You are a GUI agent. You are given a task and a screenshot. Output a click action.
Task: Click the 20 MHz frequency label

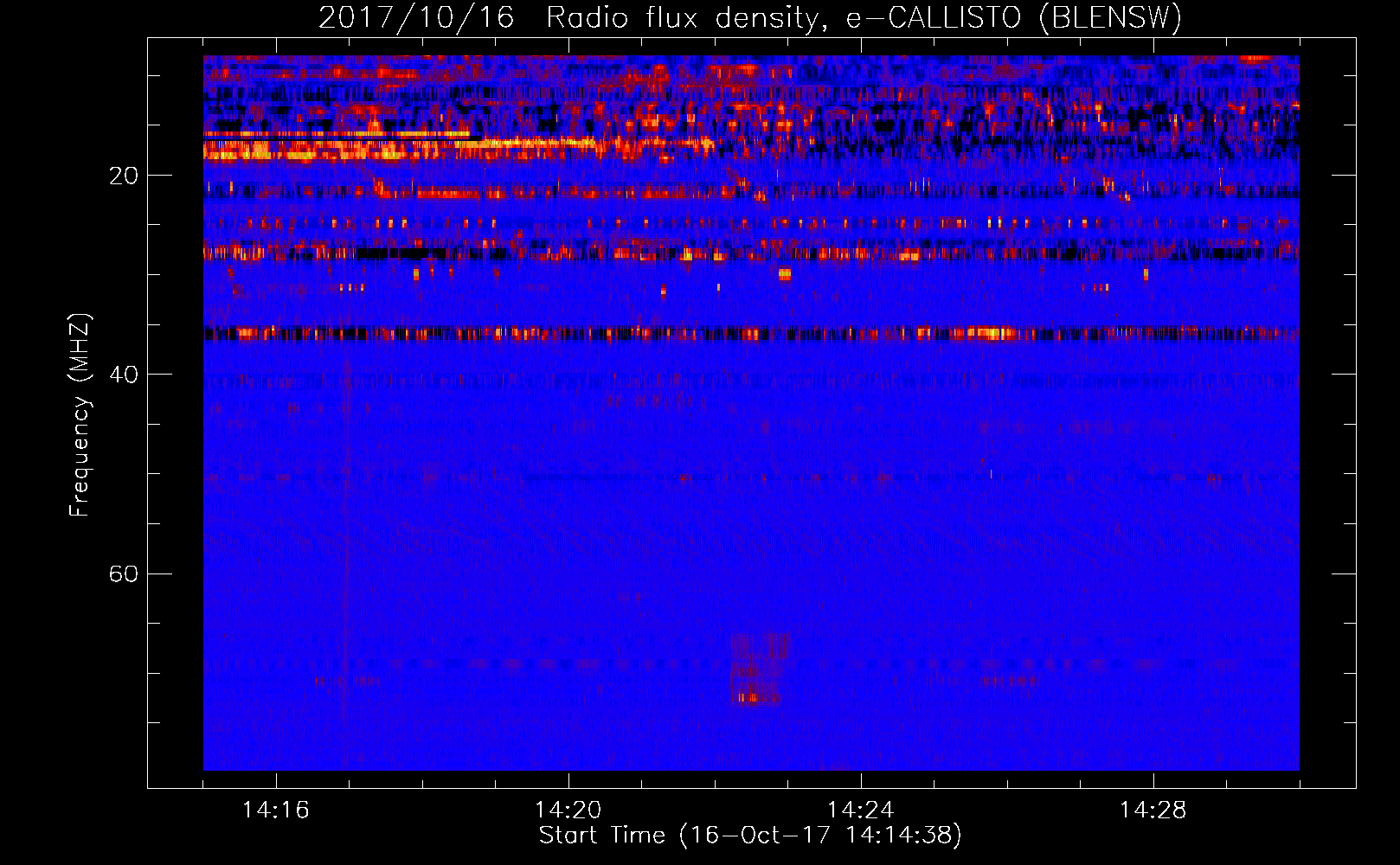pyautogui.click(x=123, y=176)
